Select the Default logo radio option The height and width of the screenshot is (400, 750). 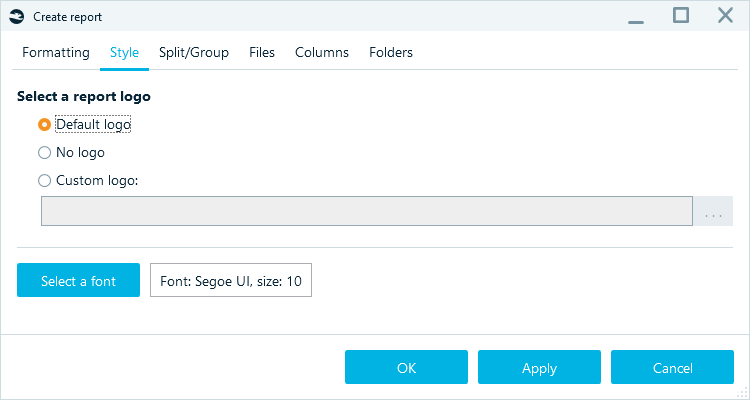[x=44, y=125]
